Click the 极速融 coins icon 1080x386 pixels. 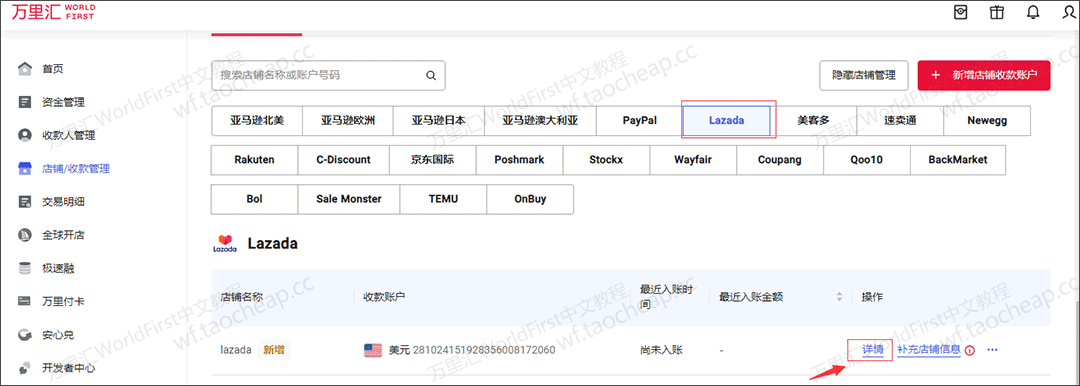[25, 268]
